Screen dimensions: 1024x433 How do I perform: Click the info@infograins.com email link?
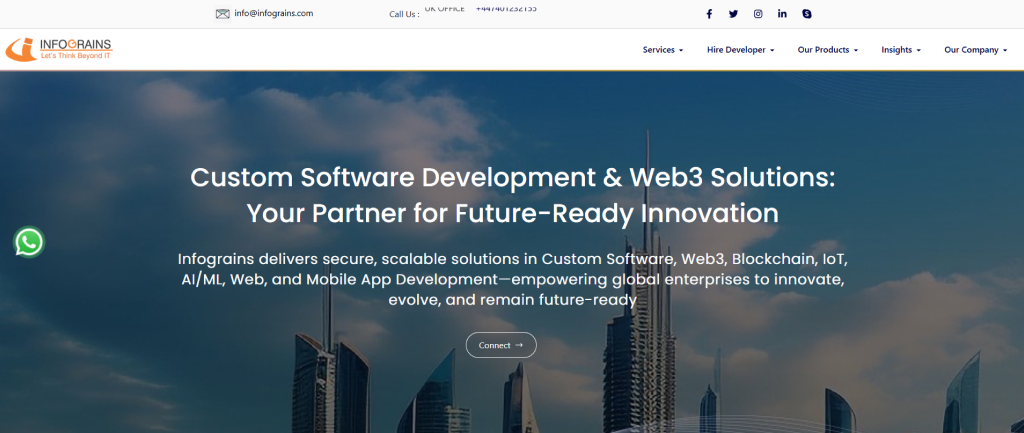274,14
